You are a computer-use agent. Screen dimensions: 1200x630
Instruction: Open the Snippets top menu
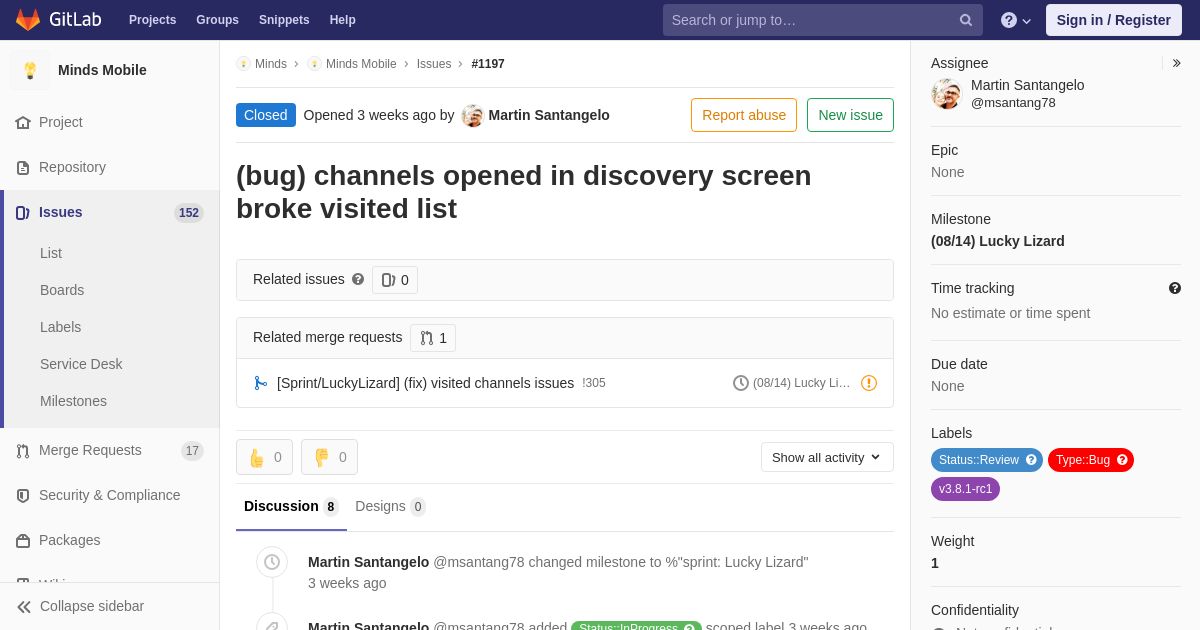coord(284,20)
